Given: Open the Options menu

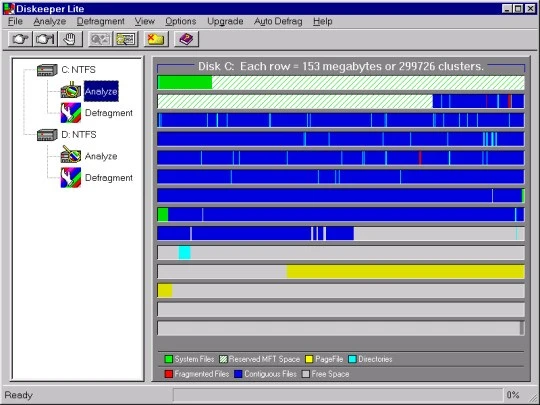Looking at the screenshot, I should 180,21.
